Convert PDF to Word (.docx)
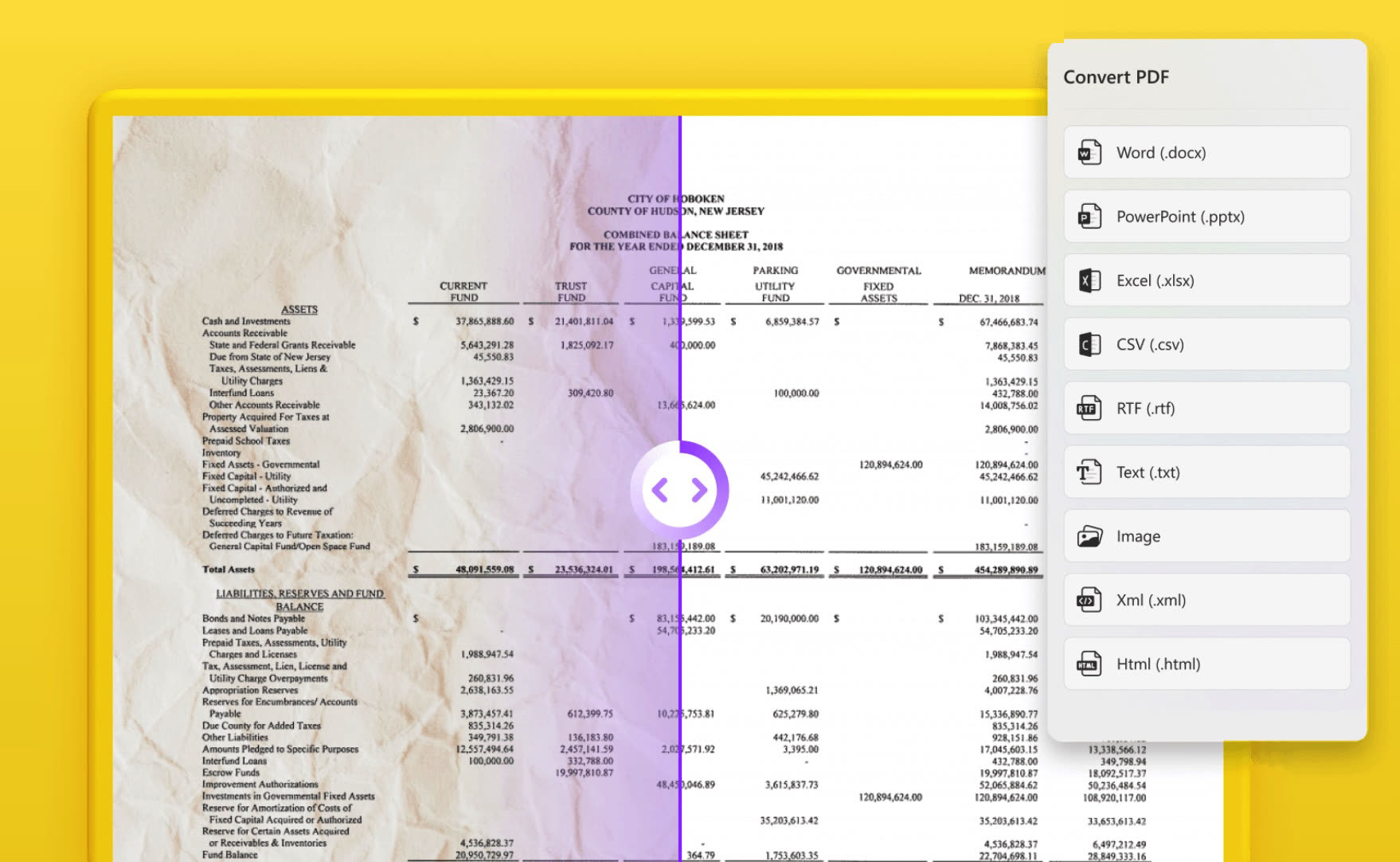The width and height of the screenshot is (1400, 862). click(x=1206, y=152)
